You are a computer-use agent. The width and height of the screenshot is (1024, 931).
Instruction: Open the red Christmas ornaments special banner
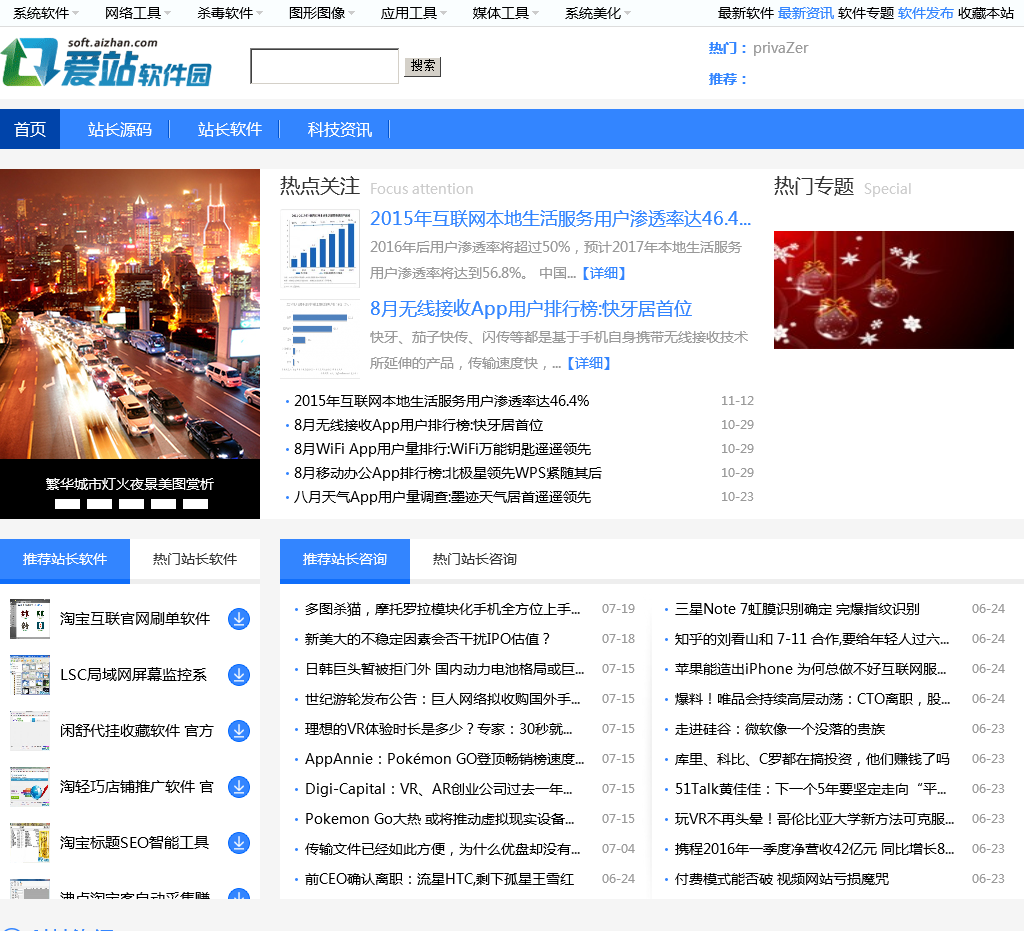pos(893,289)
